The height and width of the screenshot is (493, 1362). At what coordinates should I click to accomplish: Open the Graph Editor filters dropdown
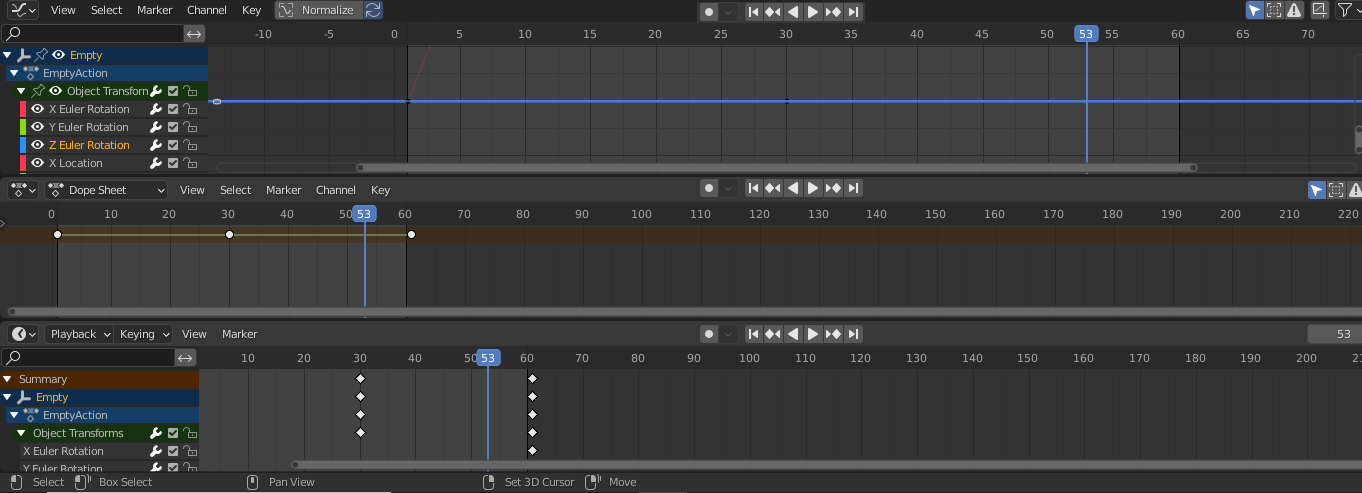point(1348,10)
